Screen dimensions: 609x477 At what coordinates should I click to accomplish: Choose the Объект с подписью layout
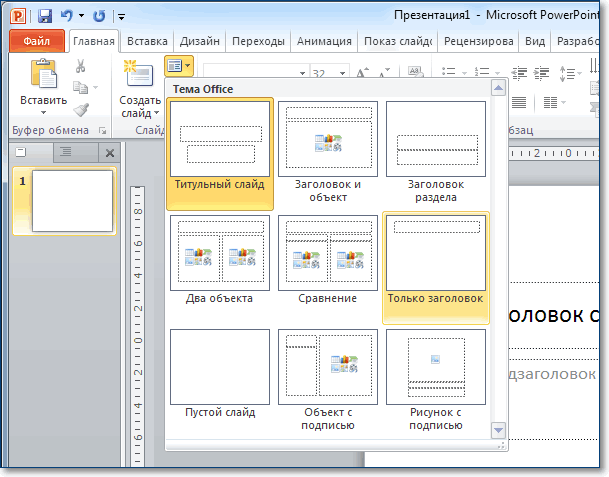pyautogui.click(x=328, y=381)
